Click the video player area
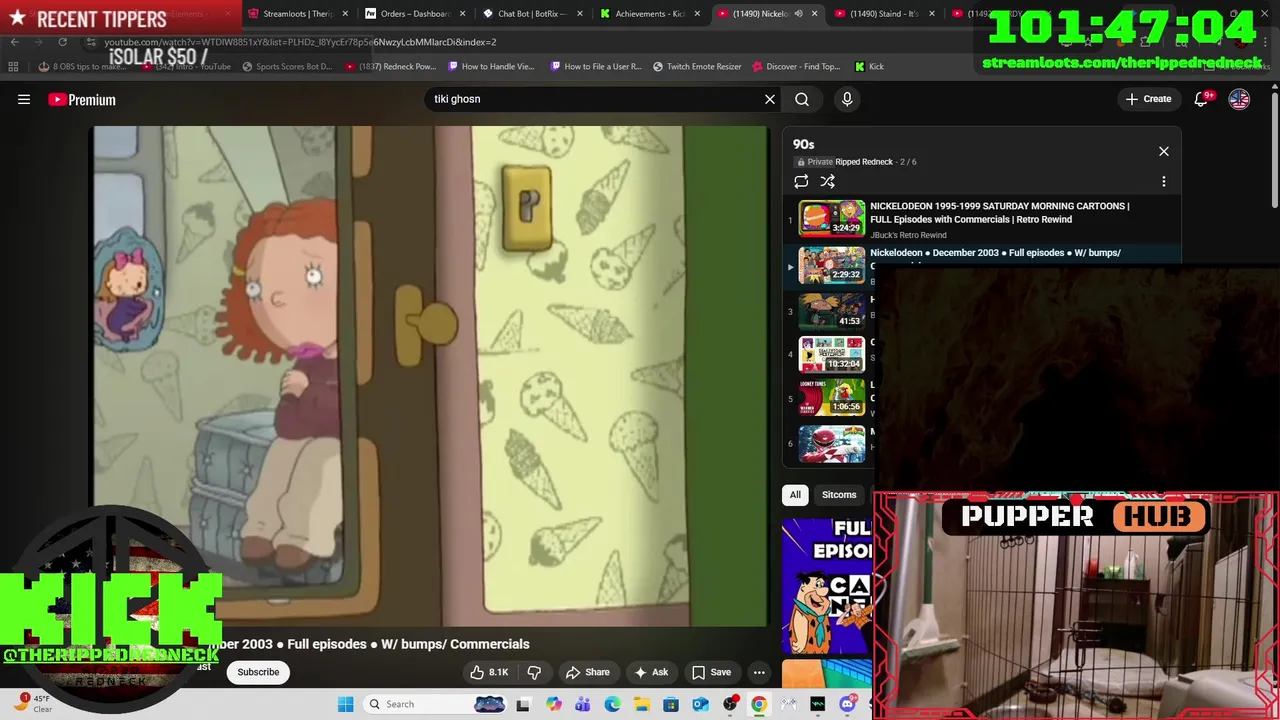Viewport: 1280px width, 720px height. pyautogui.click(x=431, y=376)
